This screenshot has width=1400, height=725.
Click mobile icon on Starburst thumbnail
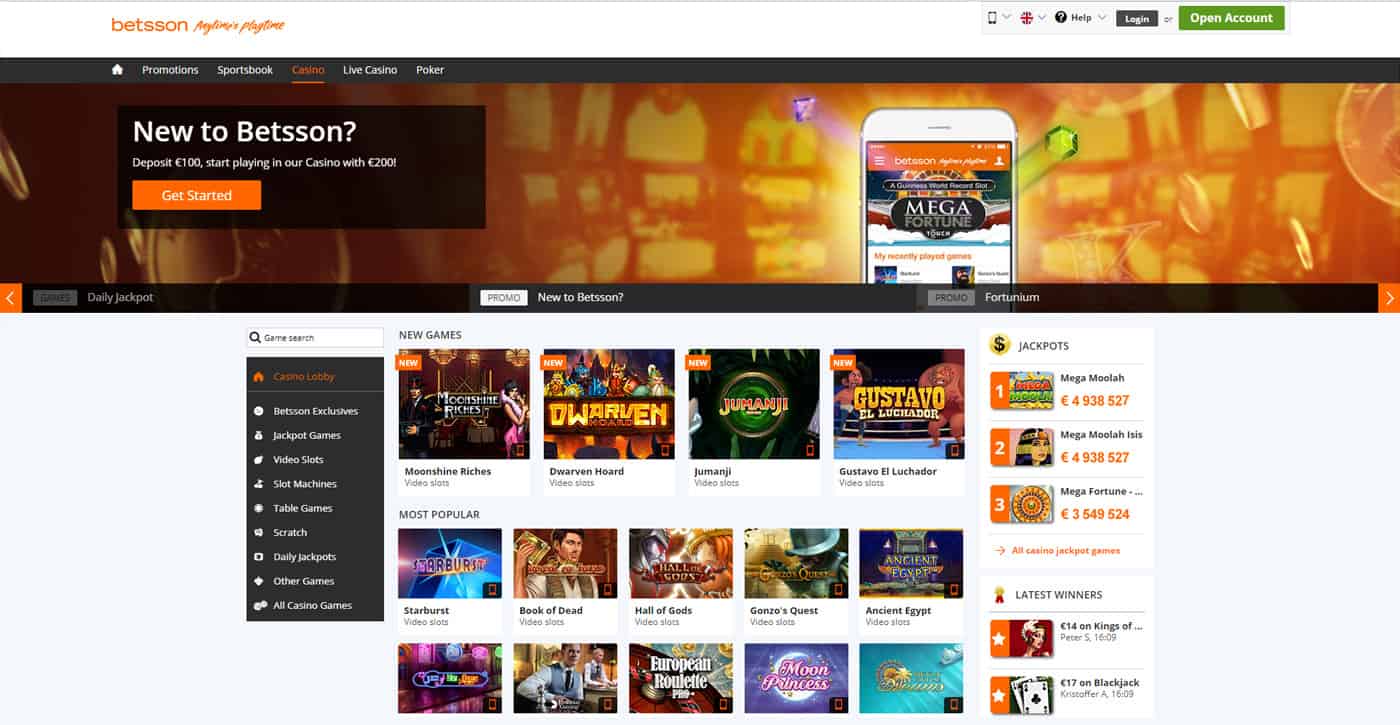[492, 590]
